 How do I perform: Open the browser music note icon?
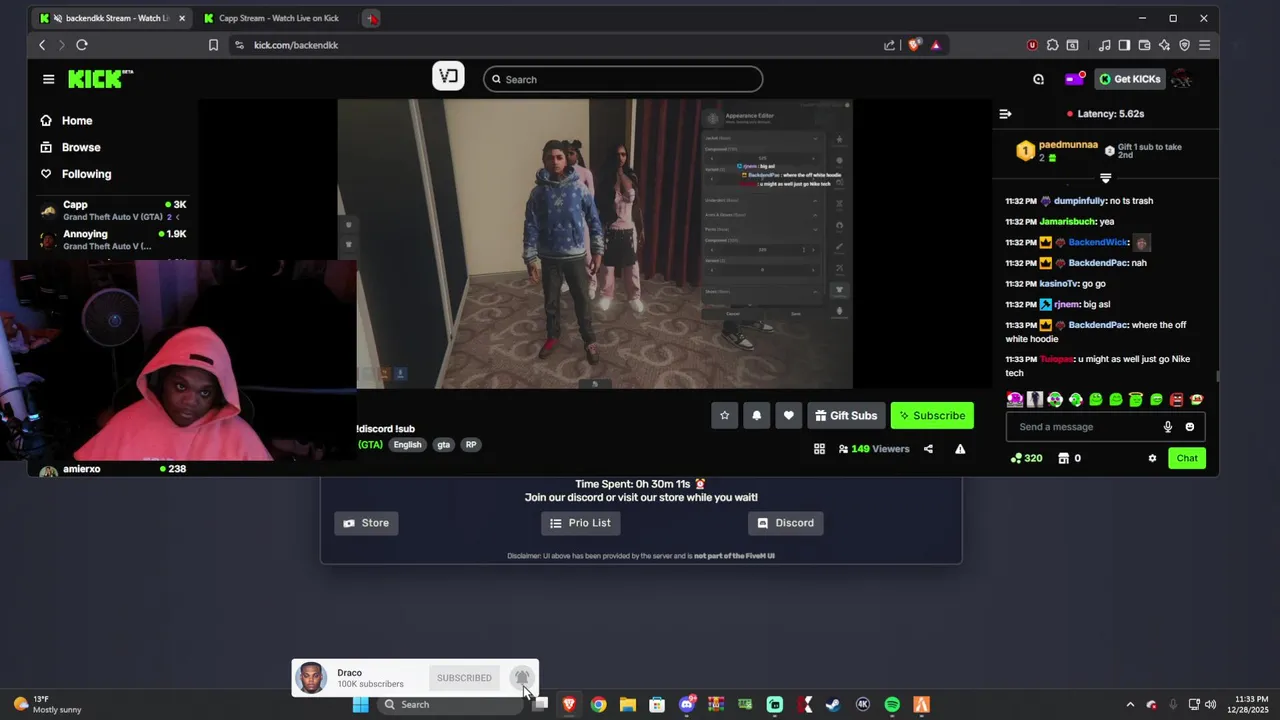[x=1104, y=45]
